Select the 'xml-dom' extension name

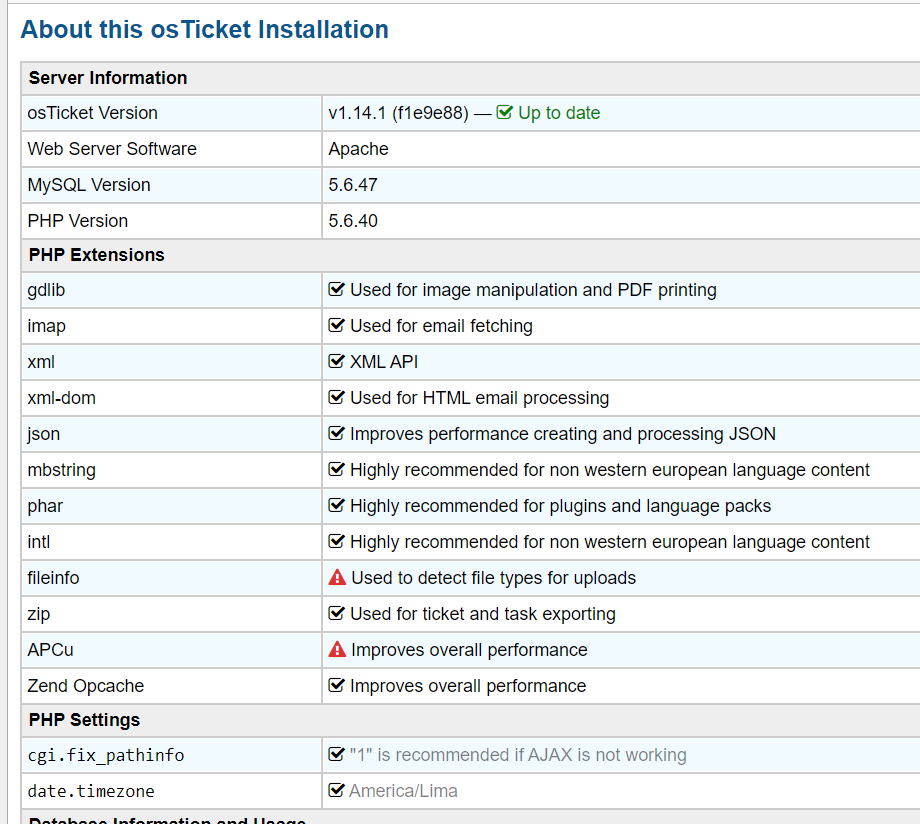pos(62,398)
